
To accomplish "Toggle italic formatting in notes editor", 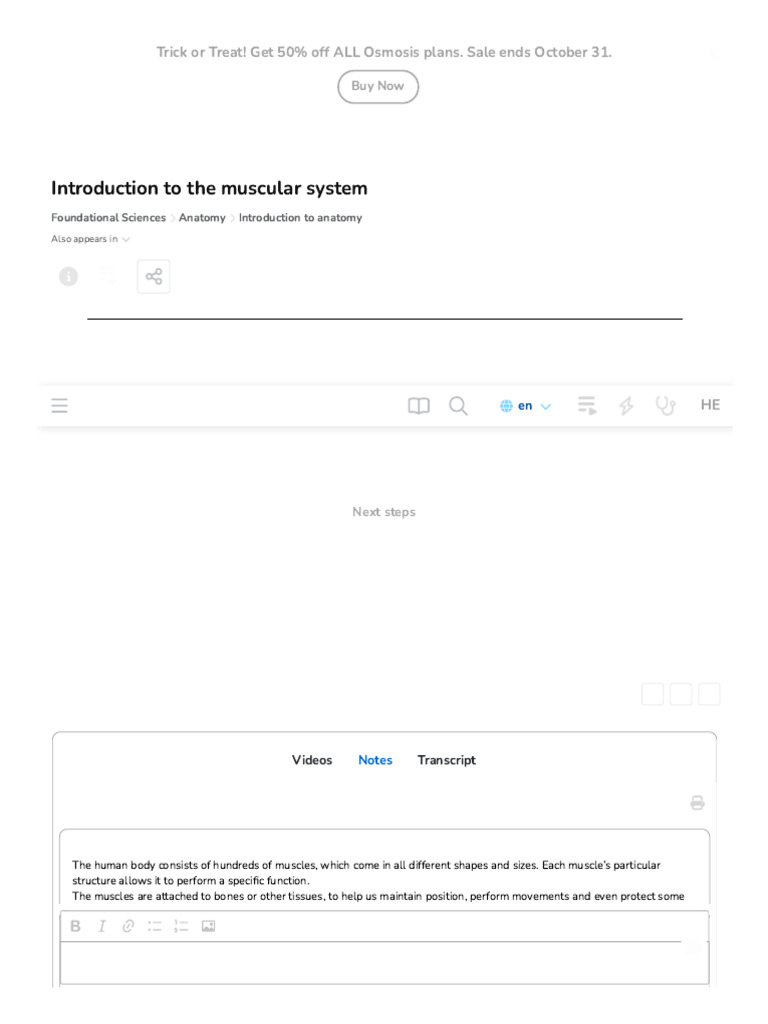I will (102, 926).
